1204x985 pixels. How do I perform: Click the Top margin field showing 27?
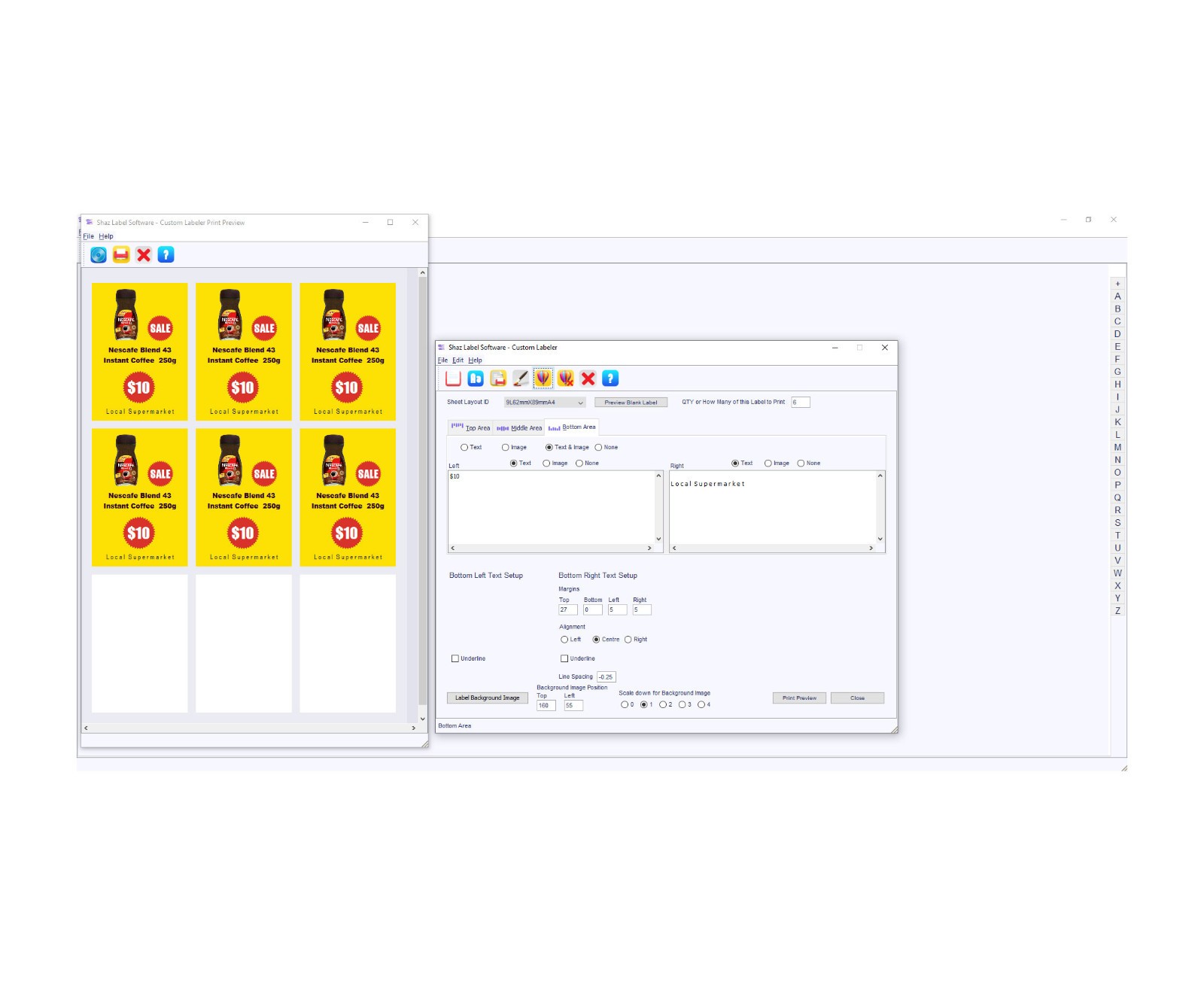(x=567, y=610)
